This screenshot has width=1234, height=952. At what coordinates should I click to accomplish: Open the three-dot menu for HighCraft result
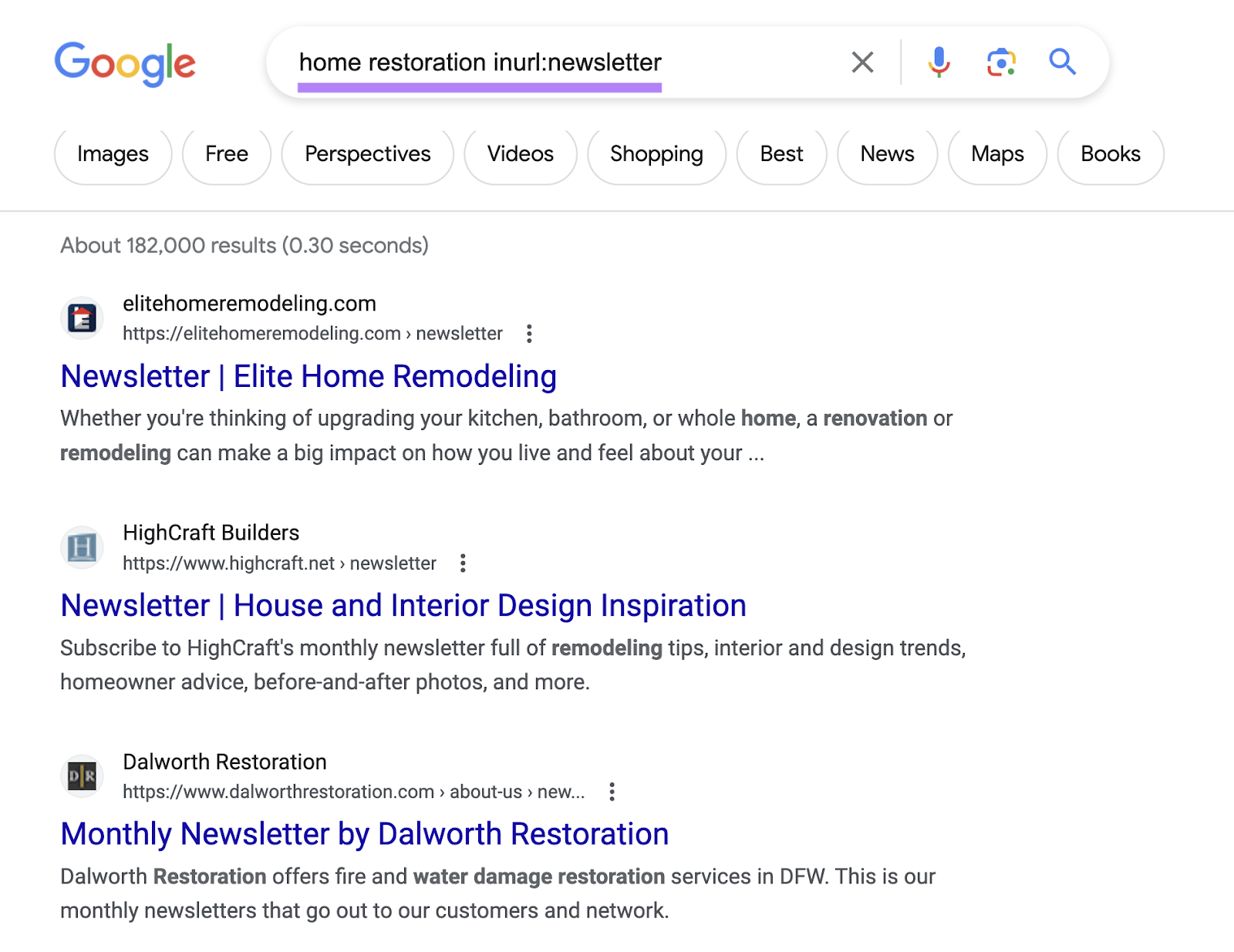(x=464, y=563)
